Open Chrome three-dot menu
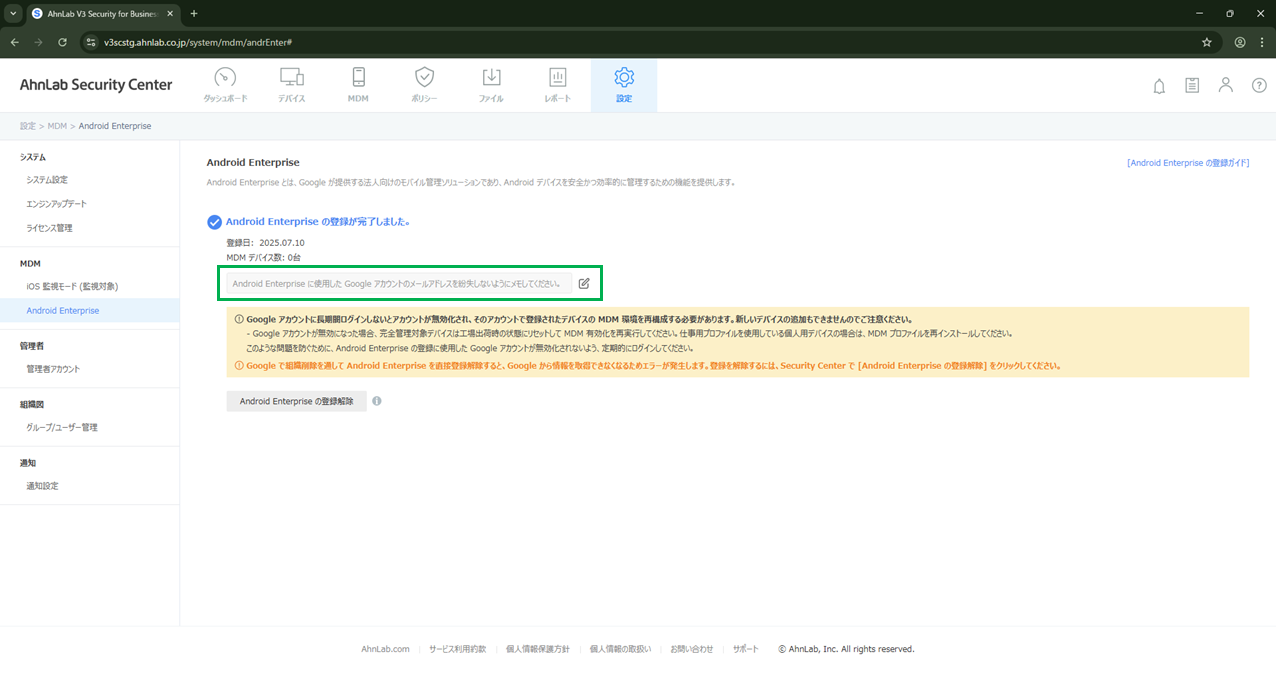This screenshot has height=693, width=1276. (x=1262, y=43)
